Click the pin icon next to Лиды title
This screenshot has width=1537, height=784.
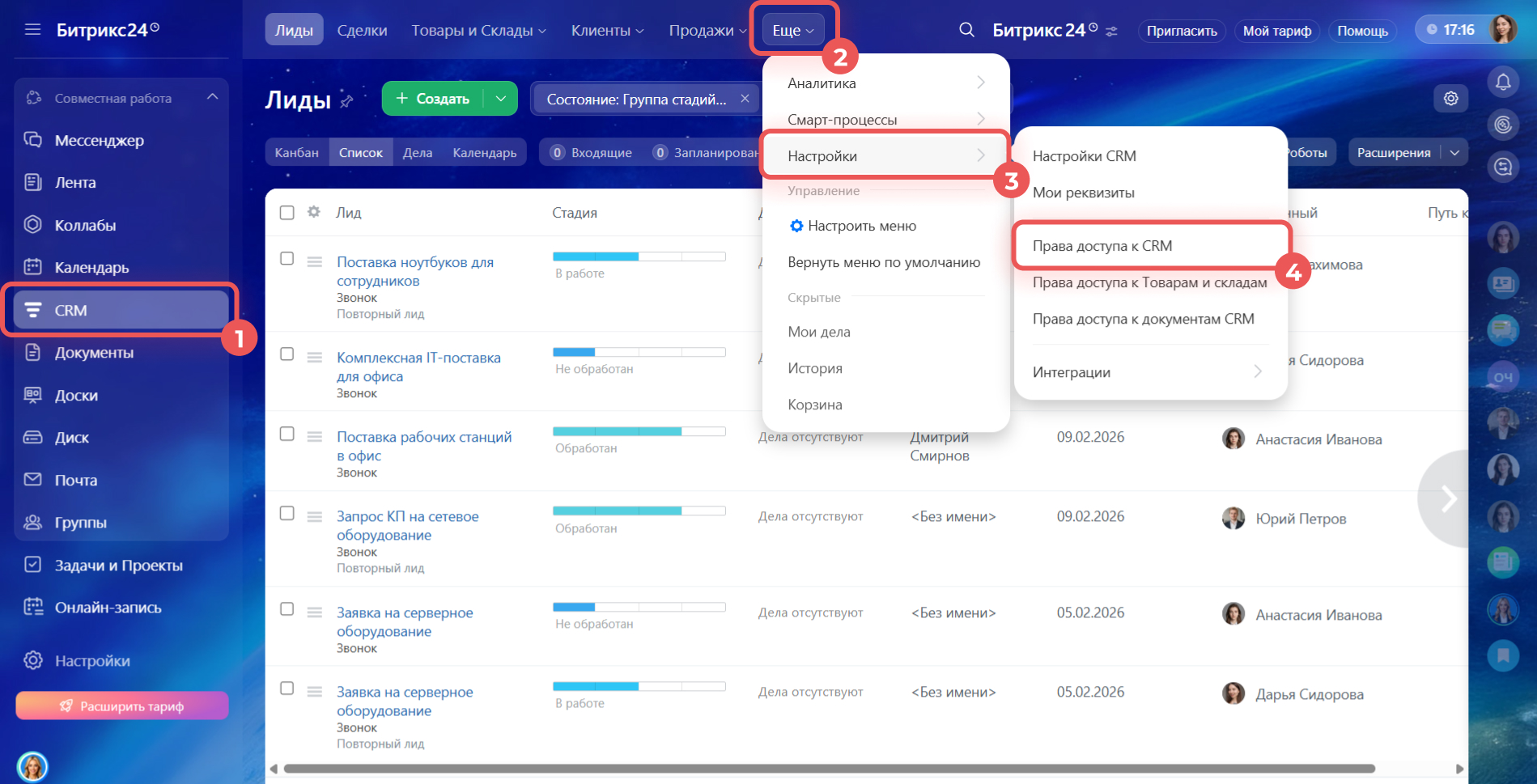pos(347,101)
